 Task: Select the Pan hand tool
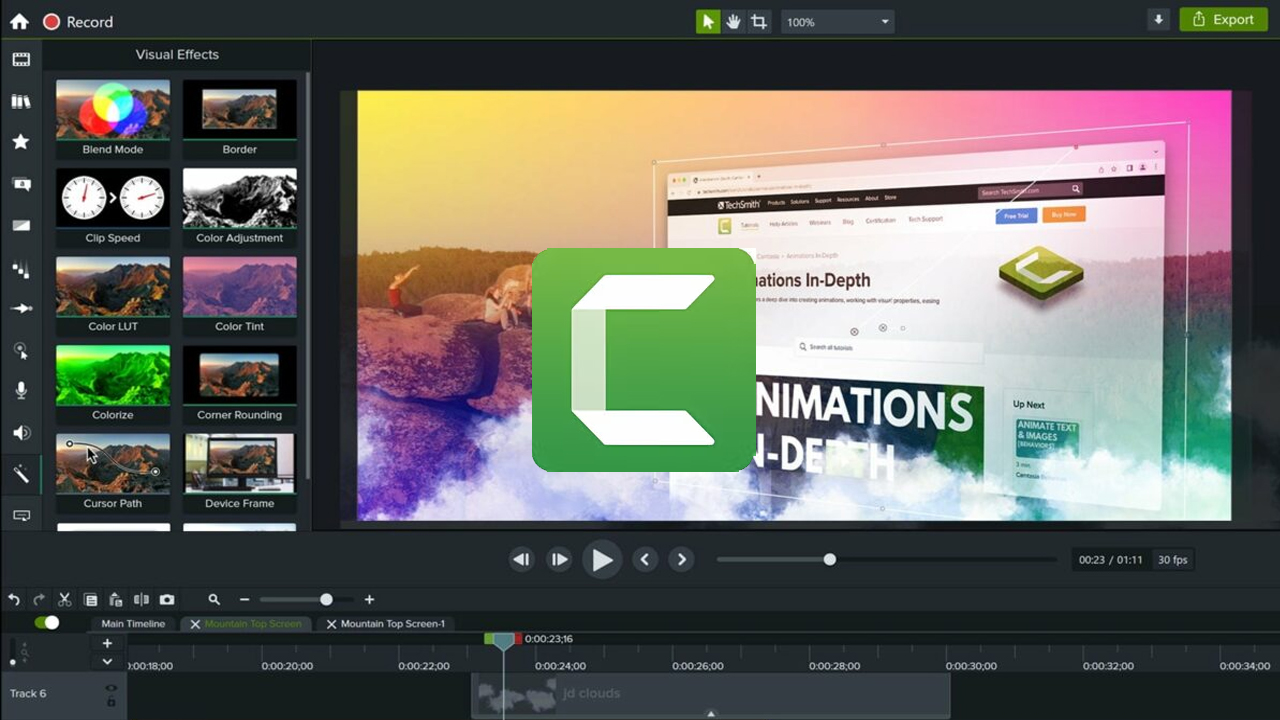click(x=733, y=22)
